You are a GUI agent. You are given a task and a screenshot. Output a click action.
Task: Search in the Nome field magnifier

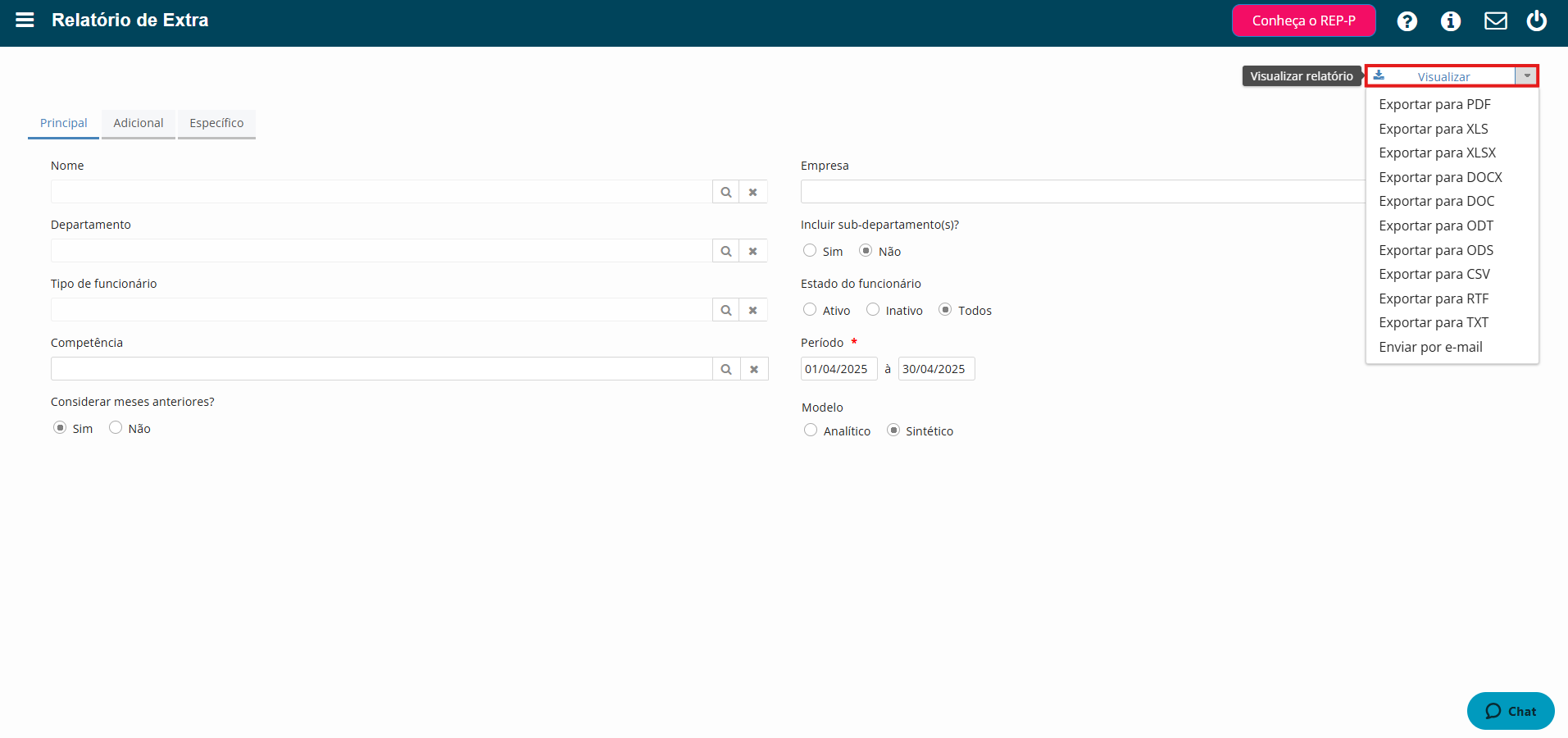(726, 192)
